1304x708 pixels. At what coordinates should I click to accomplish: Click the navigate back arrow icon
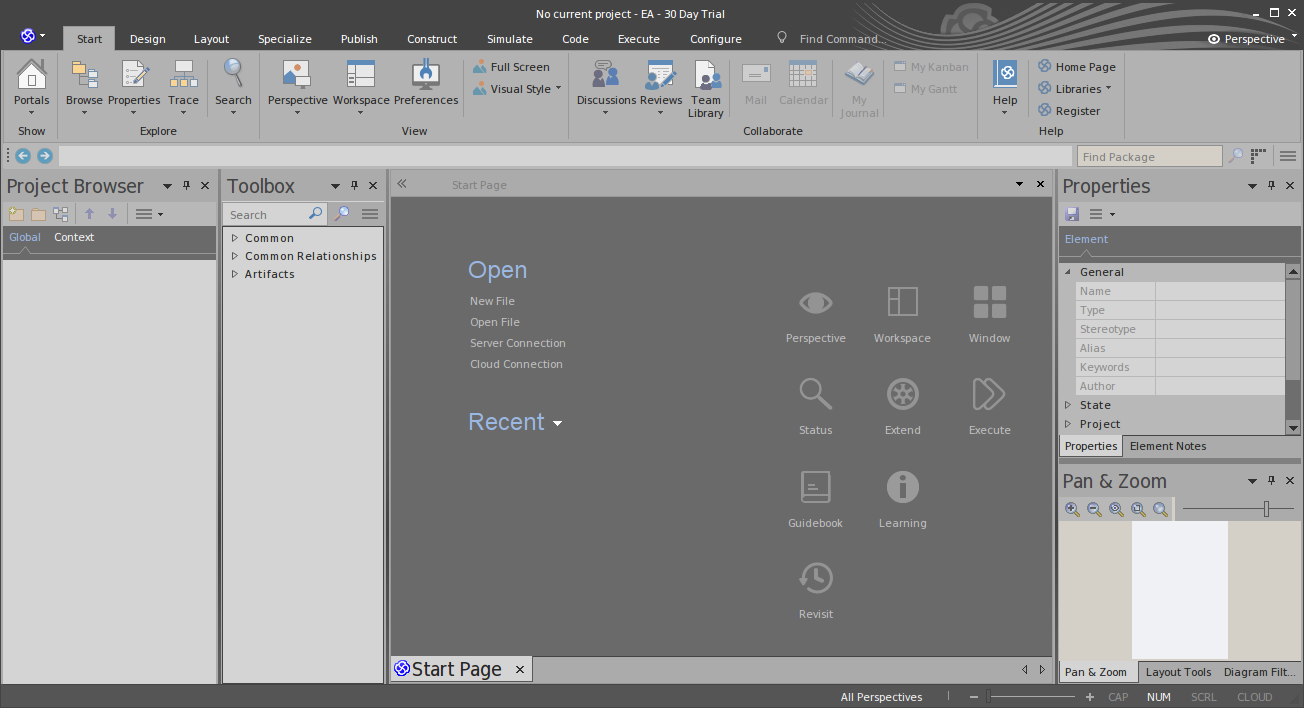pos(22,156)
